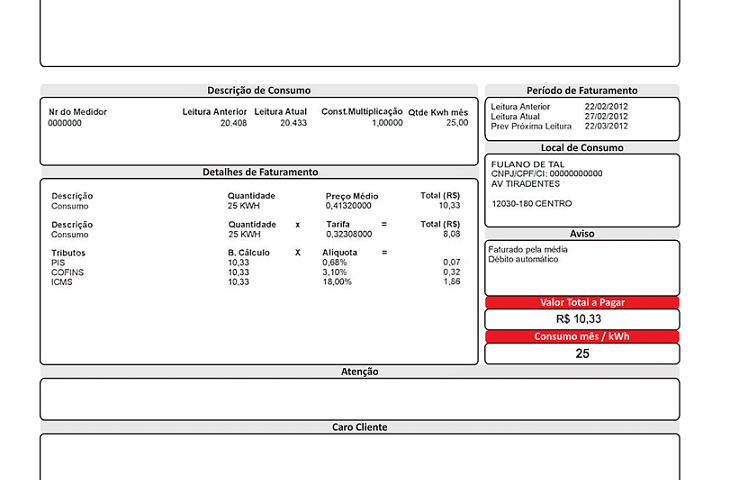Click the red 'Valor Total a Pagar' header
This screenshot has width=730, height=480.
pyautogui.click(x=582, y=302)
